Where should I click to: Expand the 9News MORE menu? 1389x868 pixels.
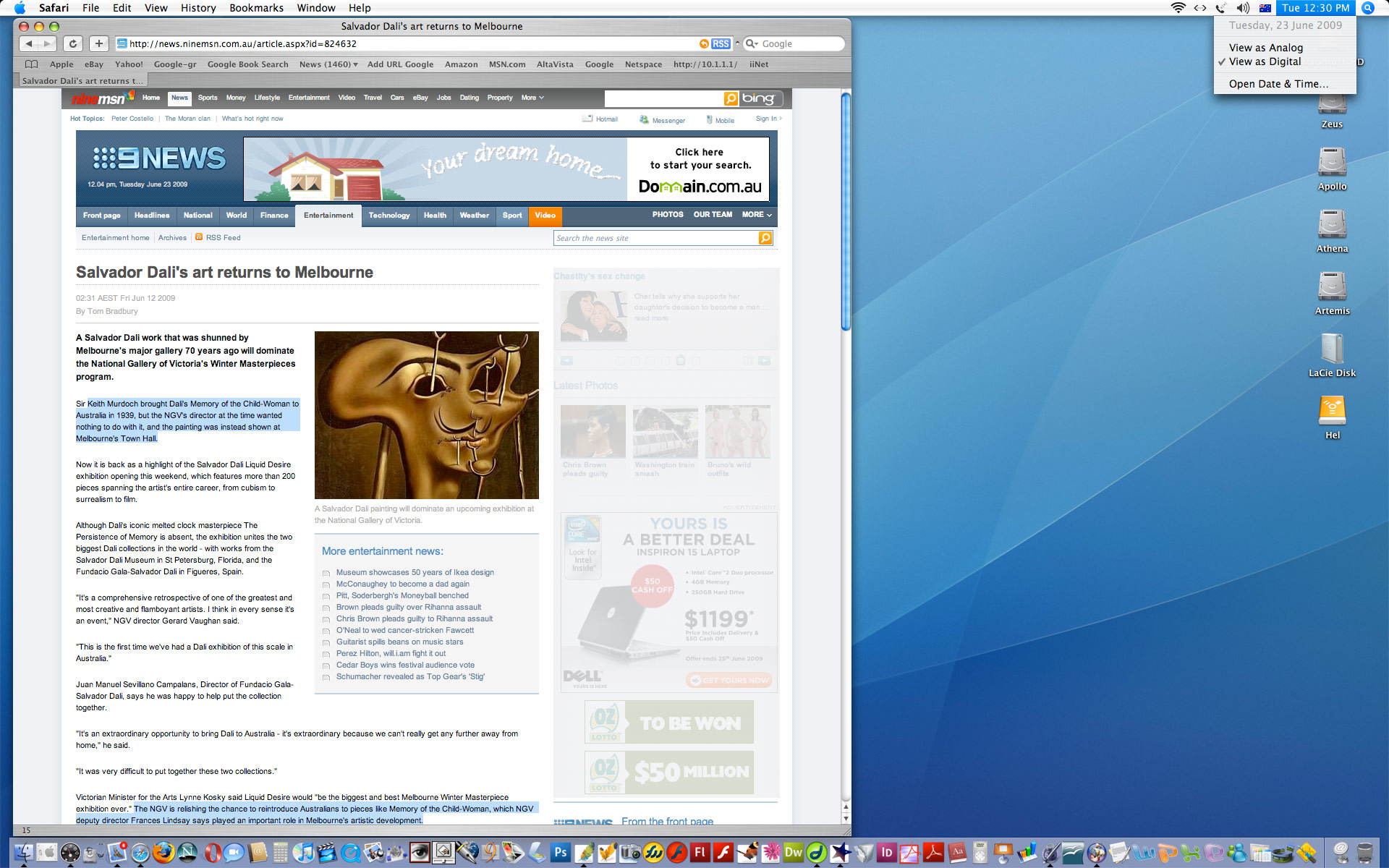pyautogui.click(x=757, y=214)
